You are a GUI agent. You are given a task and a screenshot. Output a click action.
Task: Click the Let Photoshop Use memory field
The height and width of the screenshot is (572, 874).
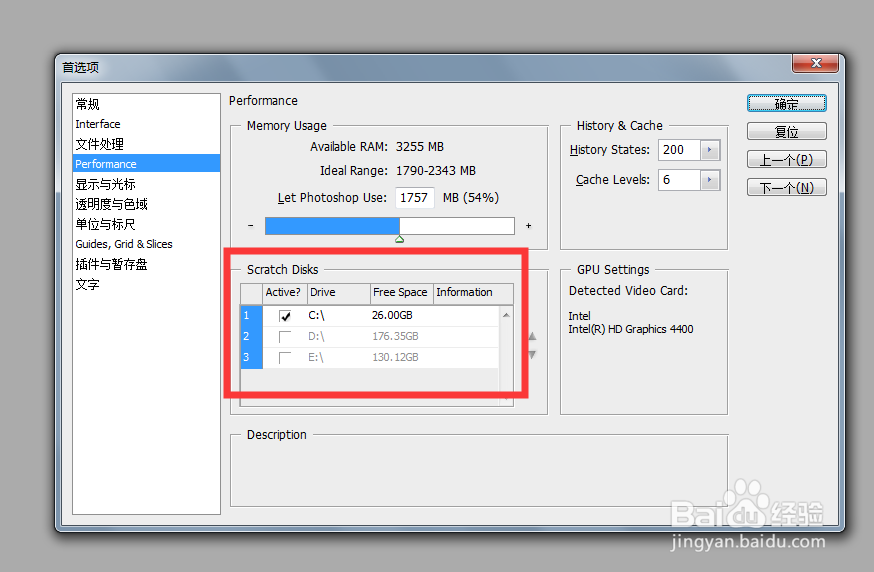click(x=414, y=197)
